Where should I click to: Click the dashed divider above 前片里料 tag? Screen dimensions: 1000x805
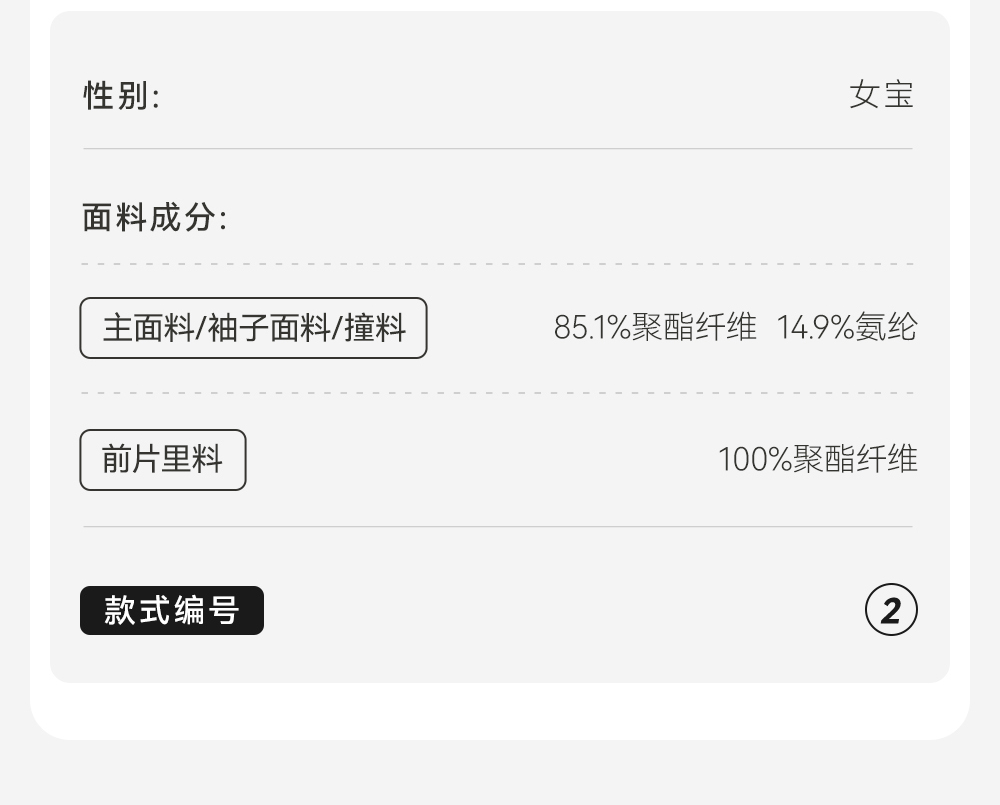coord(497,393)
